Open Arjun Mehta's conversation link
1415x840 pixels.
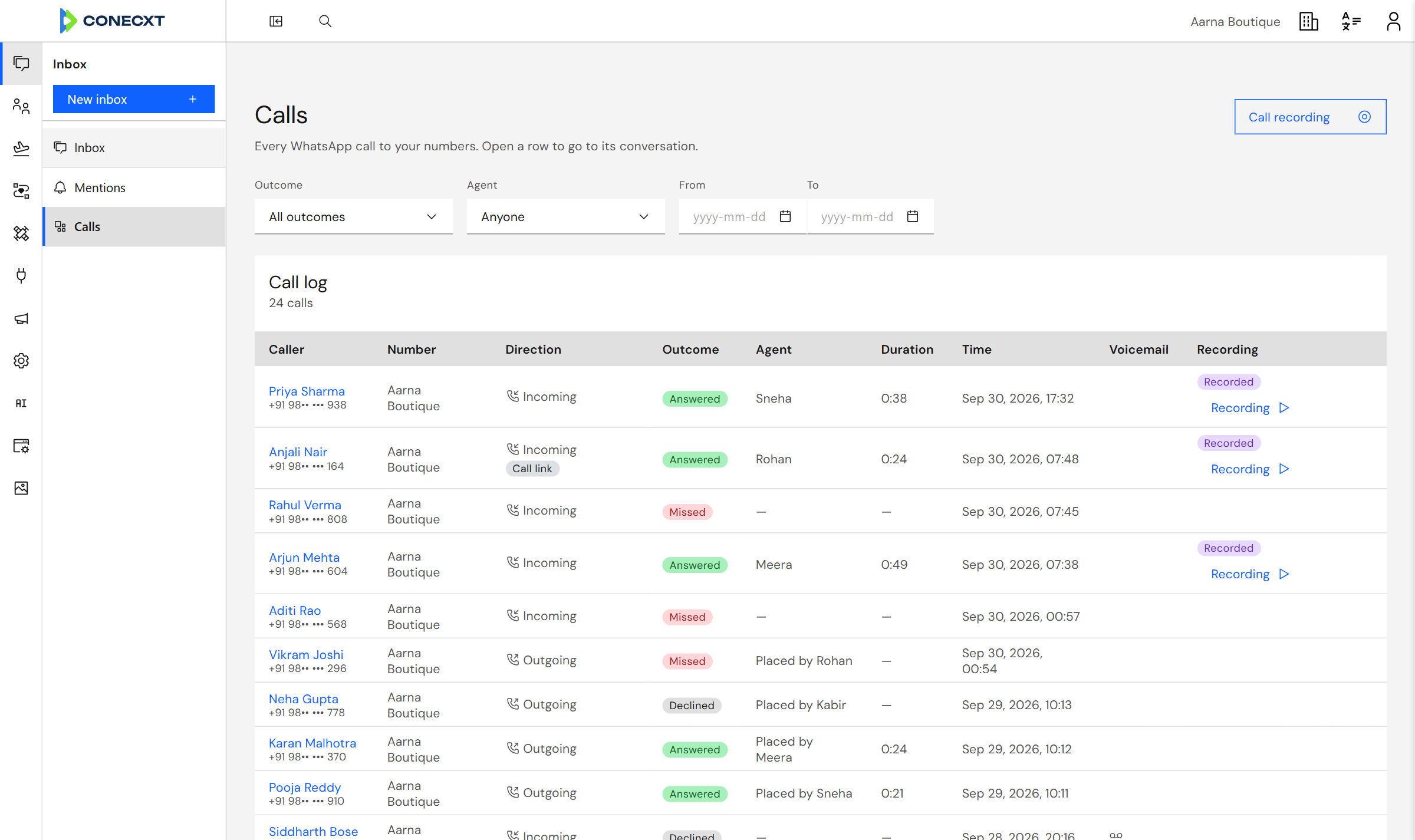(304, 558)
